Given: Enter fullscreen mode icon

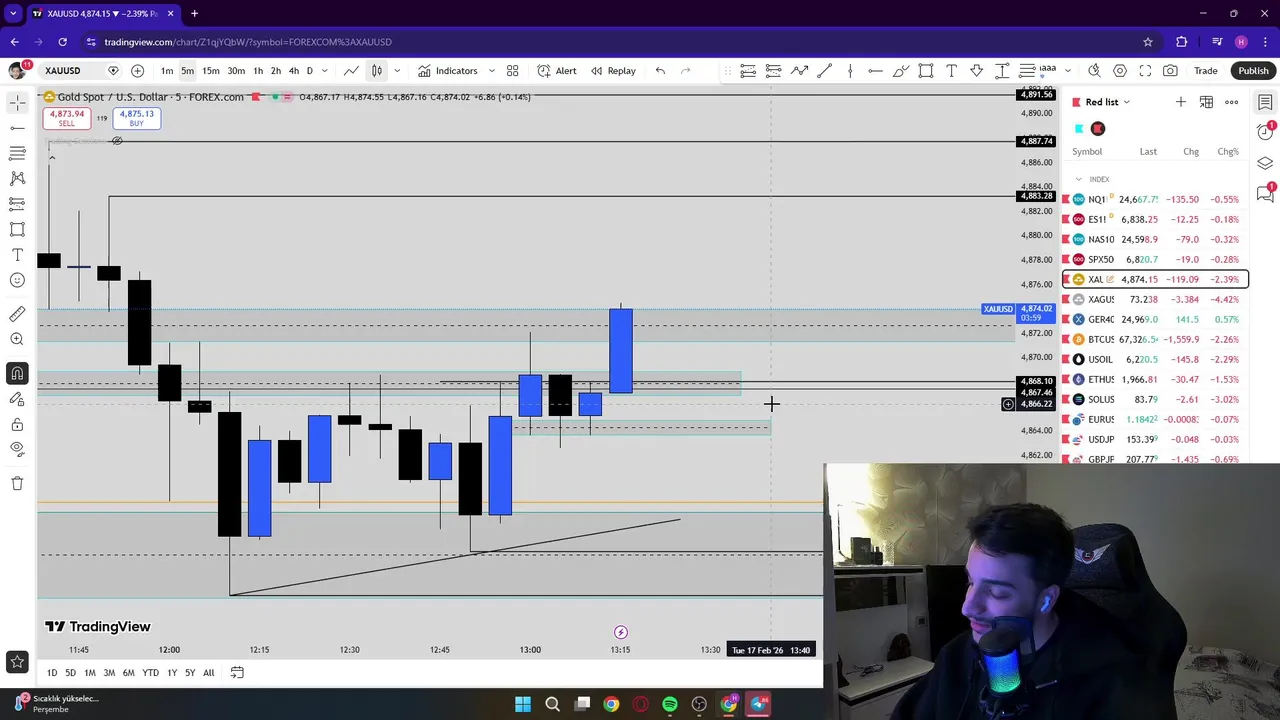Looking at the screenshot, I should (1145, 71).
